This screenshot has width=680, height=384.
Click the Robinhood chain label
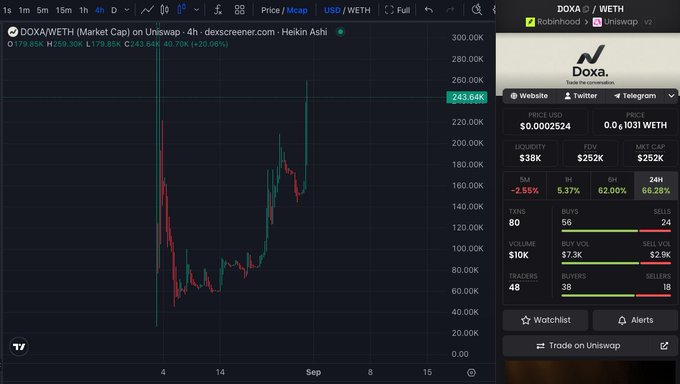click(558, 22)
